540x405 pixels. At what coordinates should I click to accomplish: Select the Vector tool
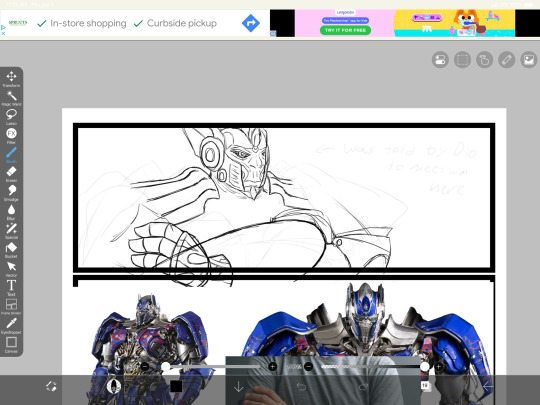tap(11, 269)
